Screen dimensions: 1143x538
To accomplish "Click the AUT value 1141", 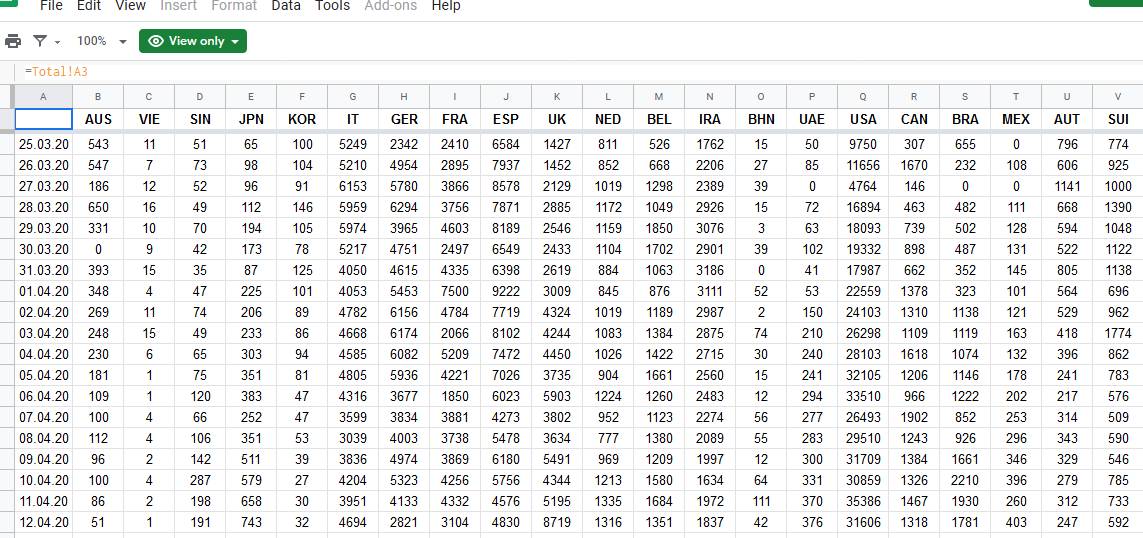I will (x=1067, y=187).
